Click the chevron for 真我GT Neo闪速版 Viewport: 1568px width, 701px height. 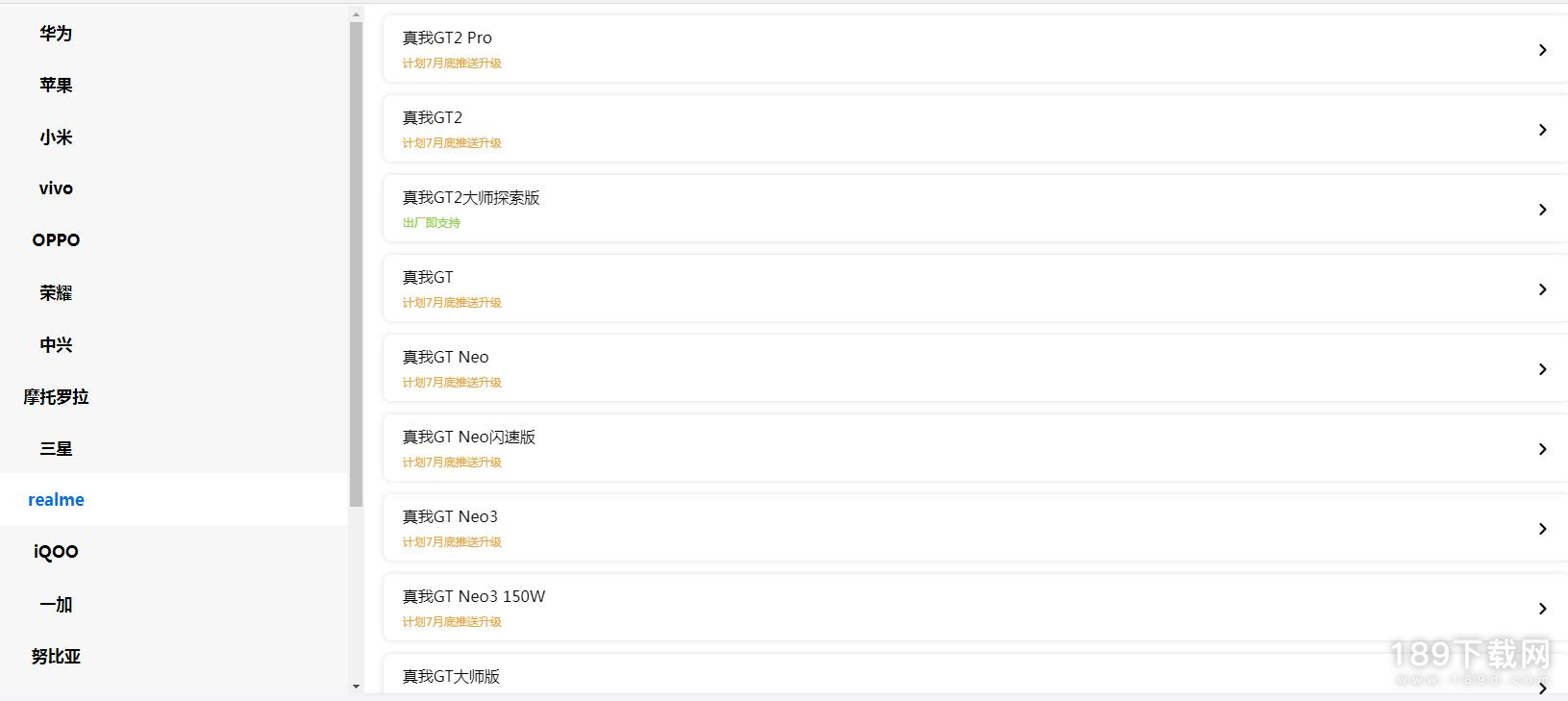pos(1542,449)
